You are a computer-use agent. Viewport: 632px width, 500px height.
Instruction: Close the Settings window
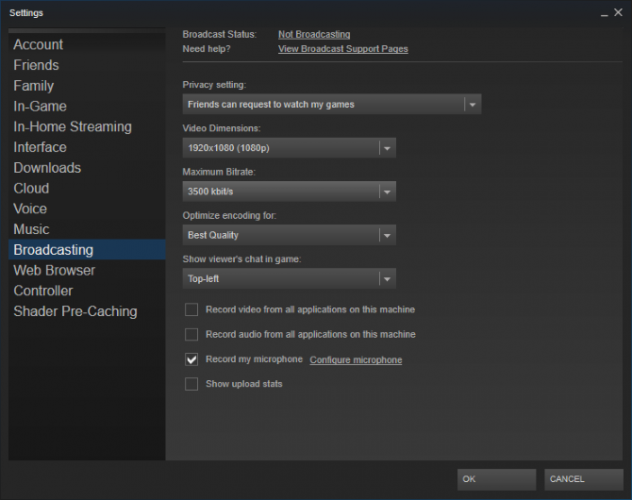pos(618,12)
